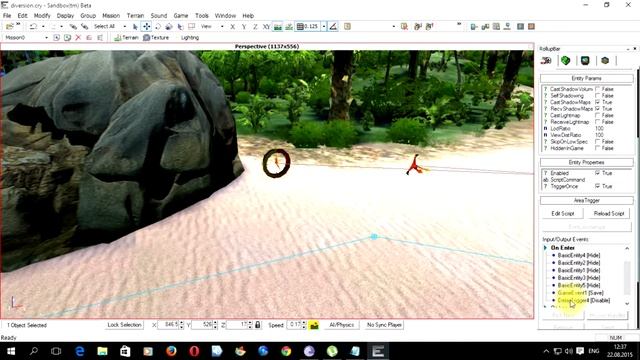Collapse the AreaTrigger rollup

[587, 200]
